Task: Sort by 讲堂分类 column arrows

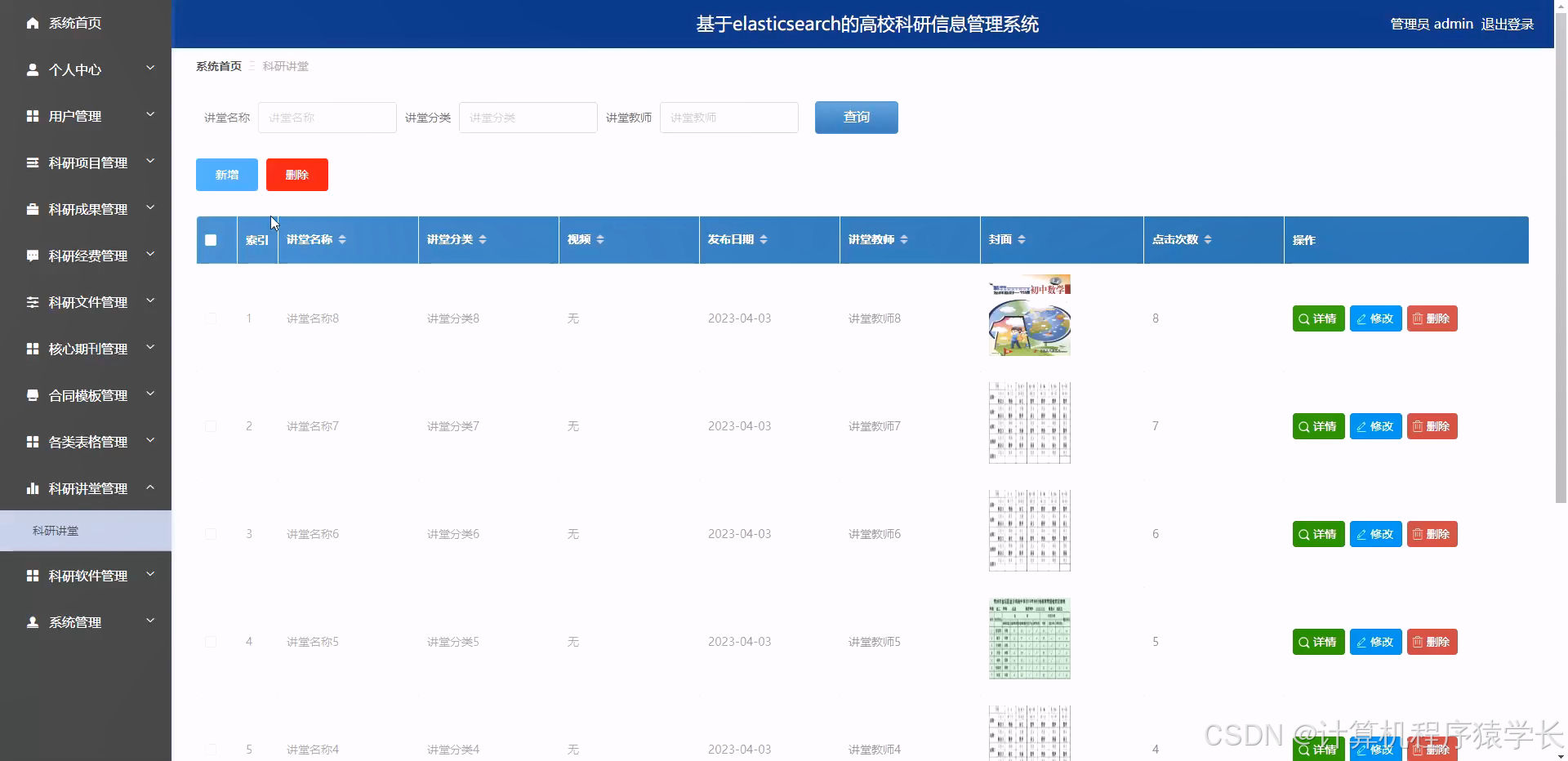Action: 483,239
